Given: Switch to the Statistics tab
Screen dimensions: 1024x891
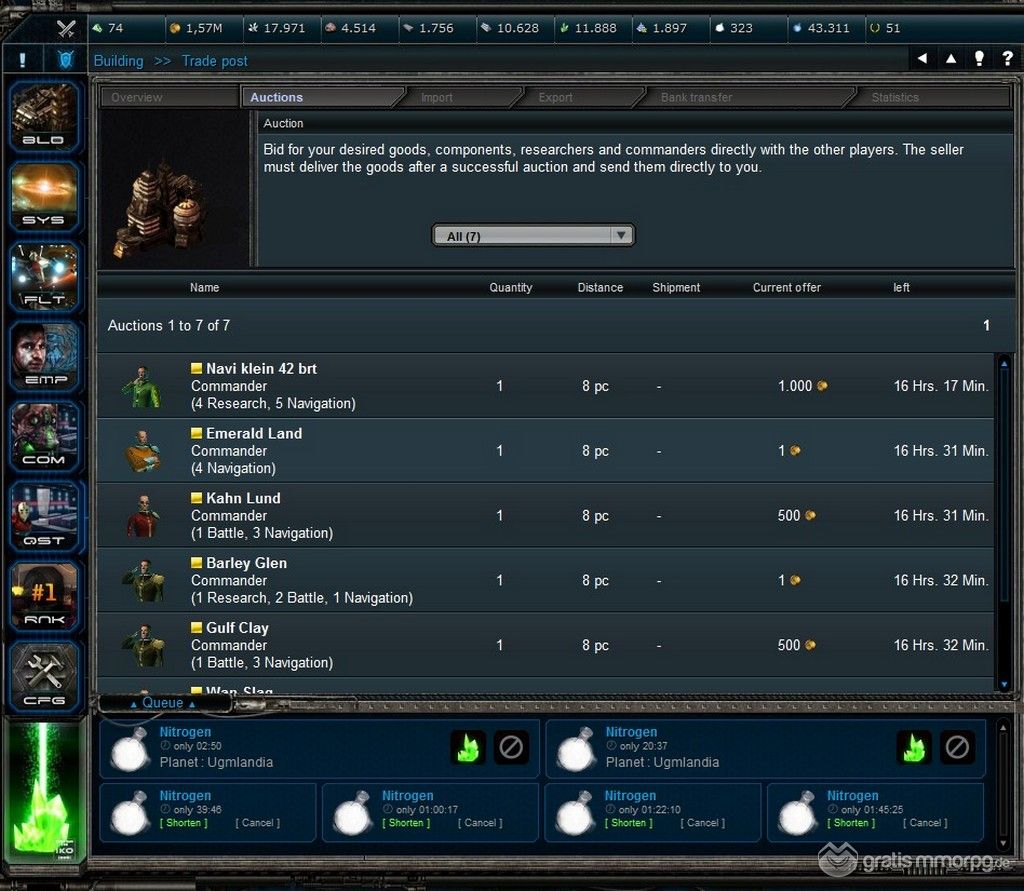Looking at the screenshot, I should [894, 98].
